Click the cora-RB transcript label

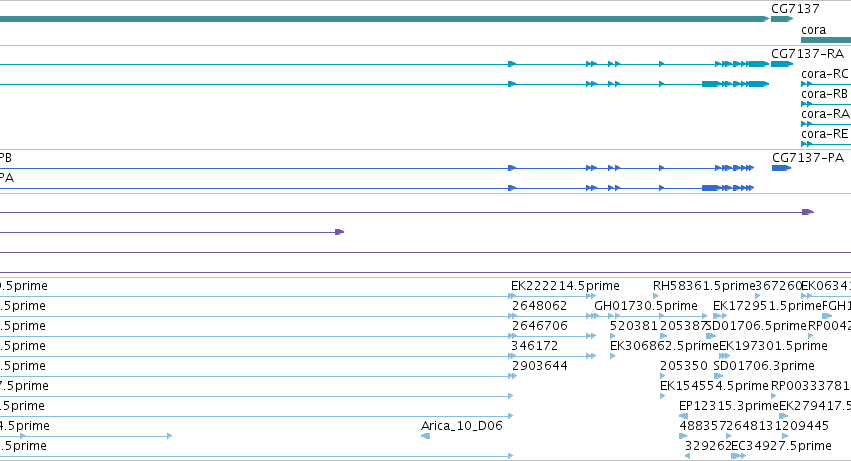824,94
